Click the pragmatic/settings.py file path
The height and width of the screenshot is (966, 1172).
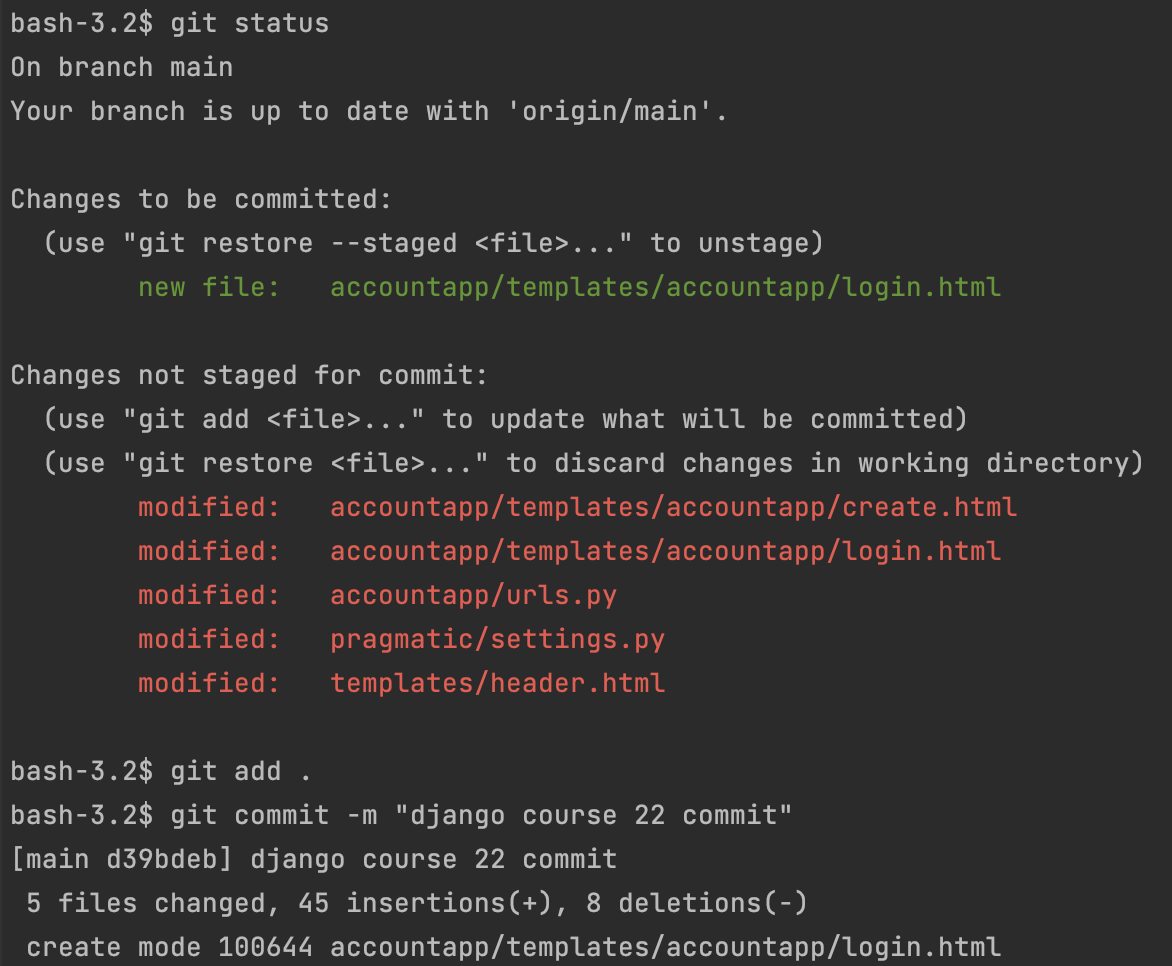point(498,639)
